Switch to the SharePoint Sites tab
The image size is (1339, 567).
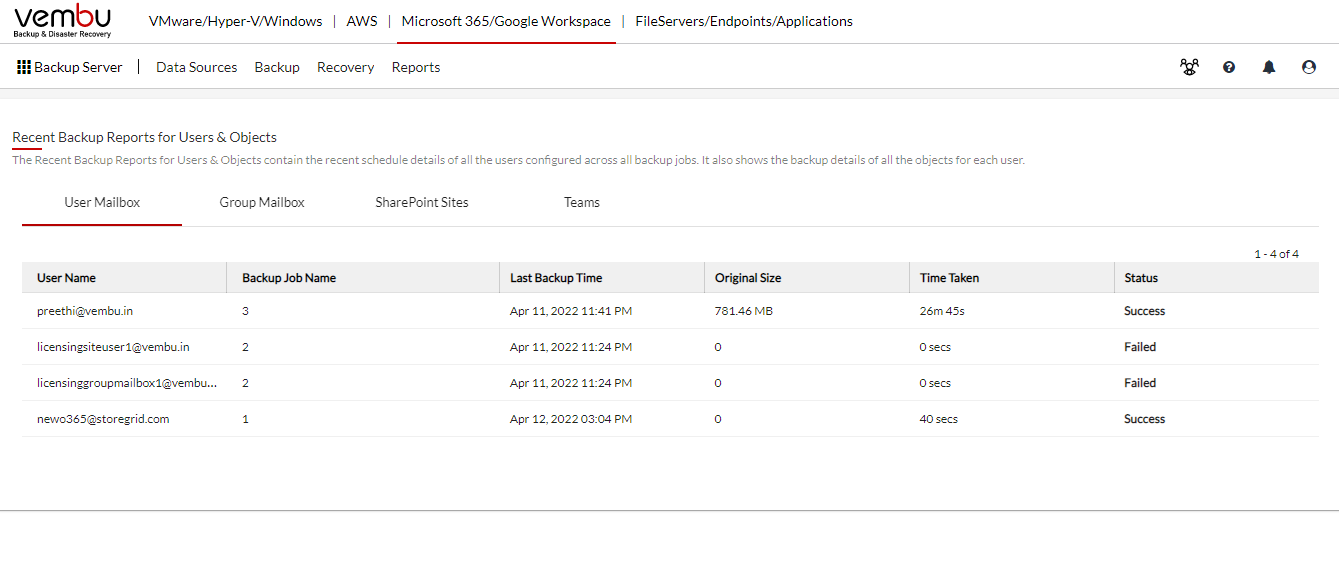pos(422,202)
